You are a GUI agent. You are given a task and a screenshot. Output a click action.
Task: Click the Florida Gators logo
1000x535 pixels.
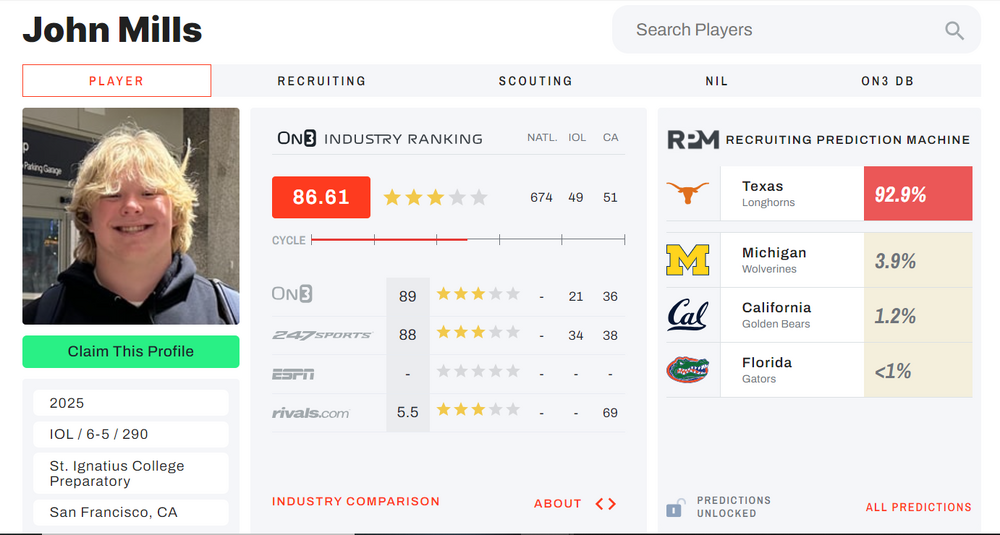click(688, 370)
